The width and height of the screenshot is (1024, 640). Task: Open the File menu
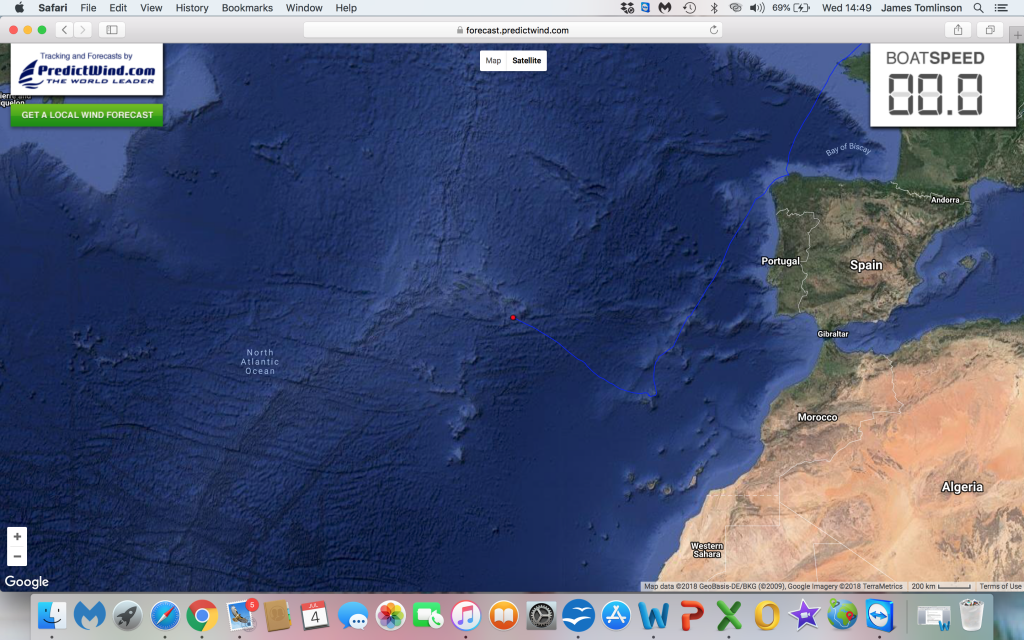(x=88, y=8)
